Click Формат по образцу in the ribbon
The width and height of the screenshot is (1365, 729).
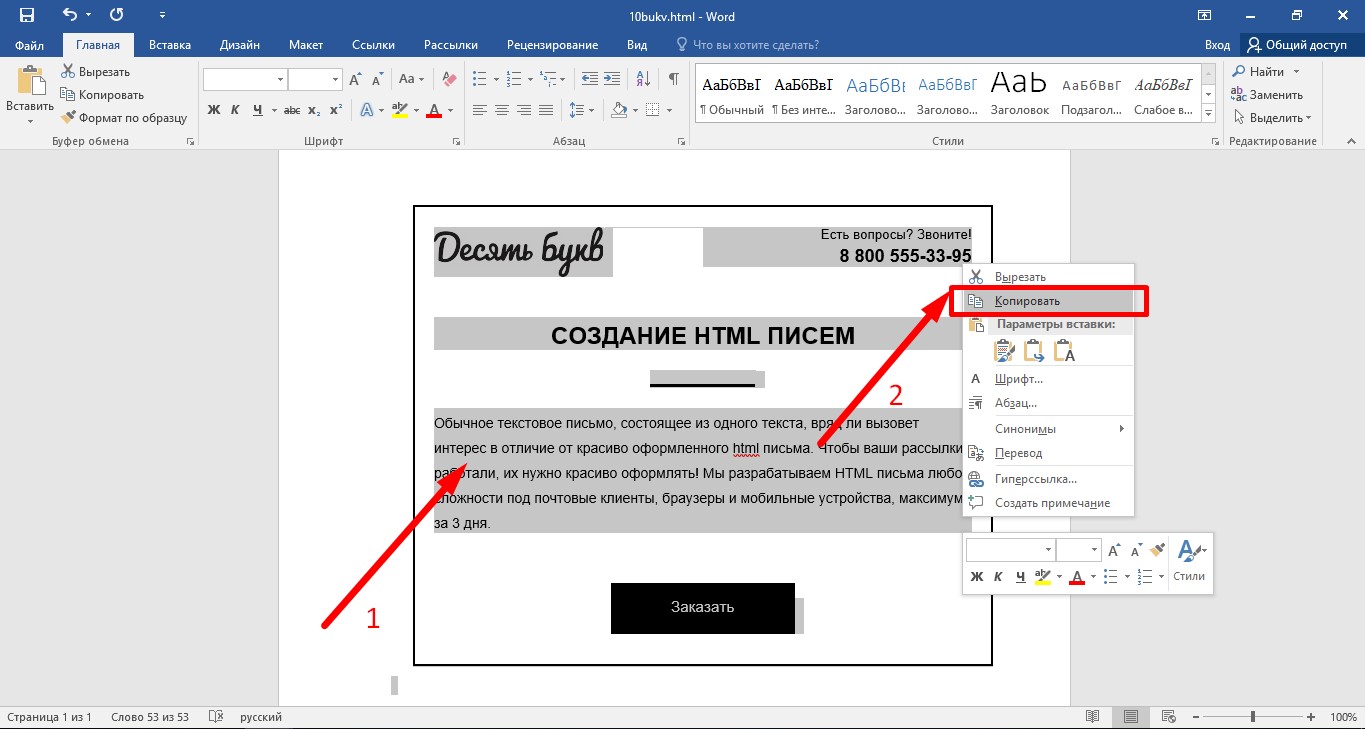[x=124, y=118]
